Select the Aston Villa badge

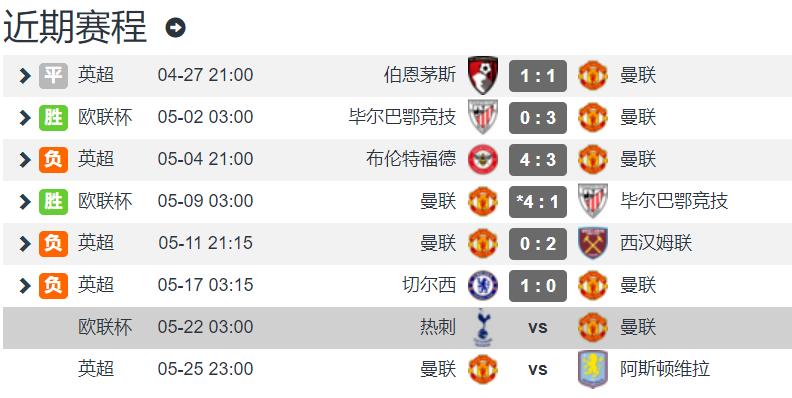coord(592,369)
